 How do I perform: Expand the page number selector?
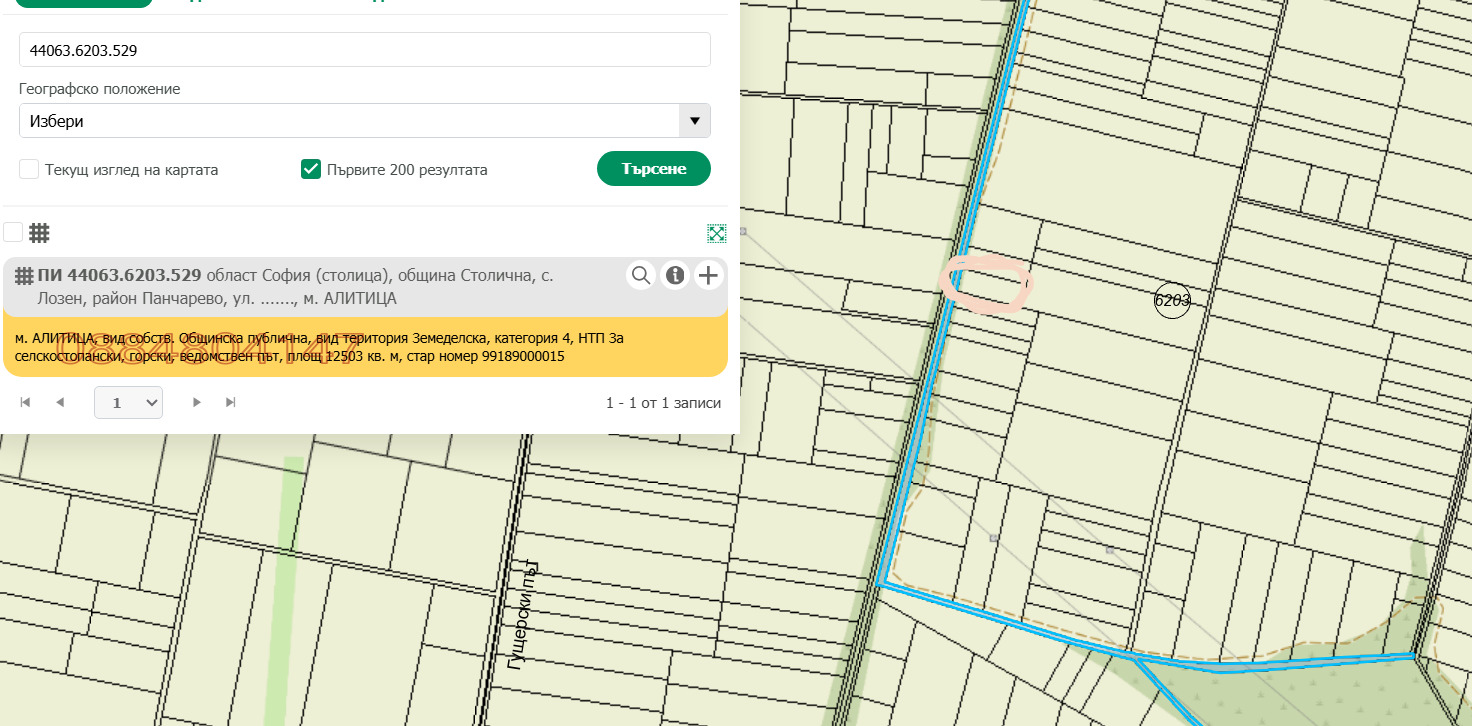128,402
